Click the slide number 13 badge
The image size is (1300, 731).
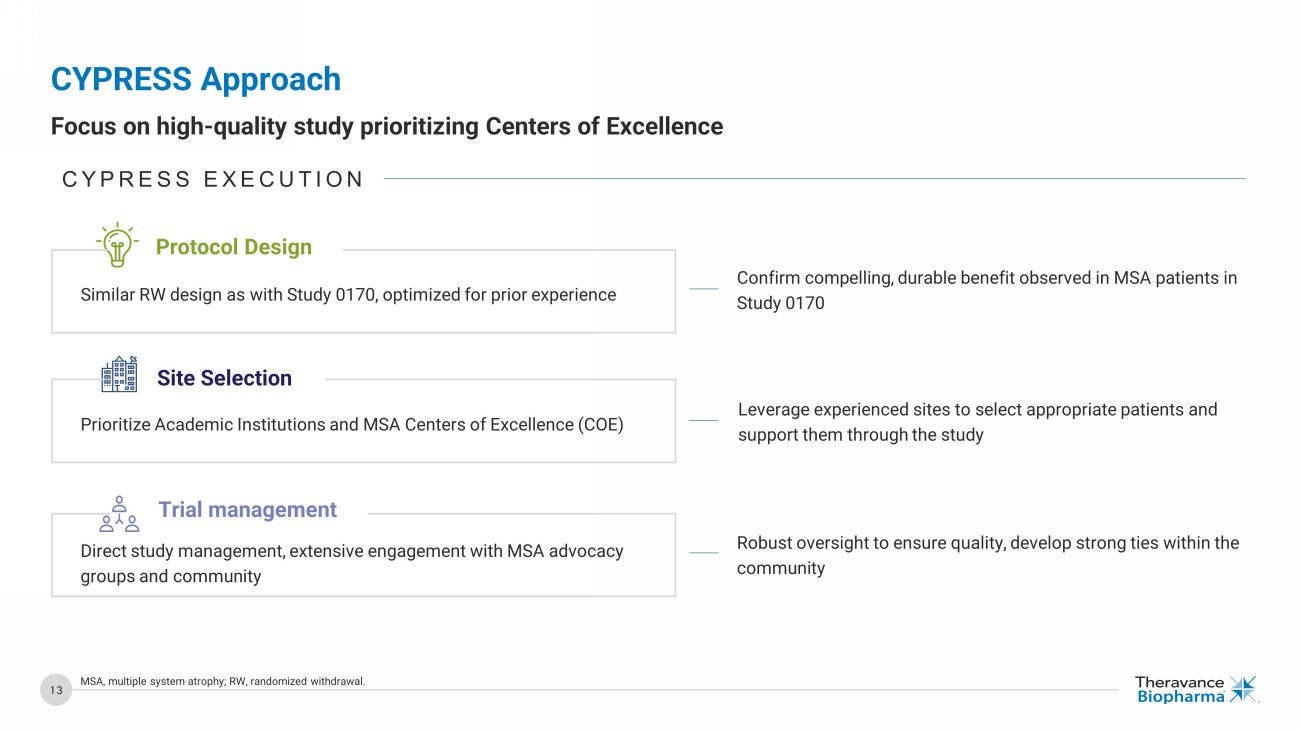(56, 690)
